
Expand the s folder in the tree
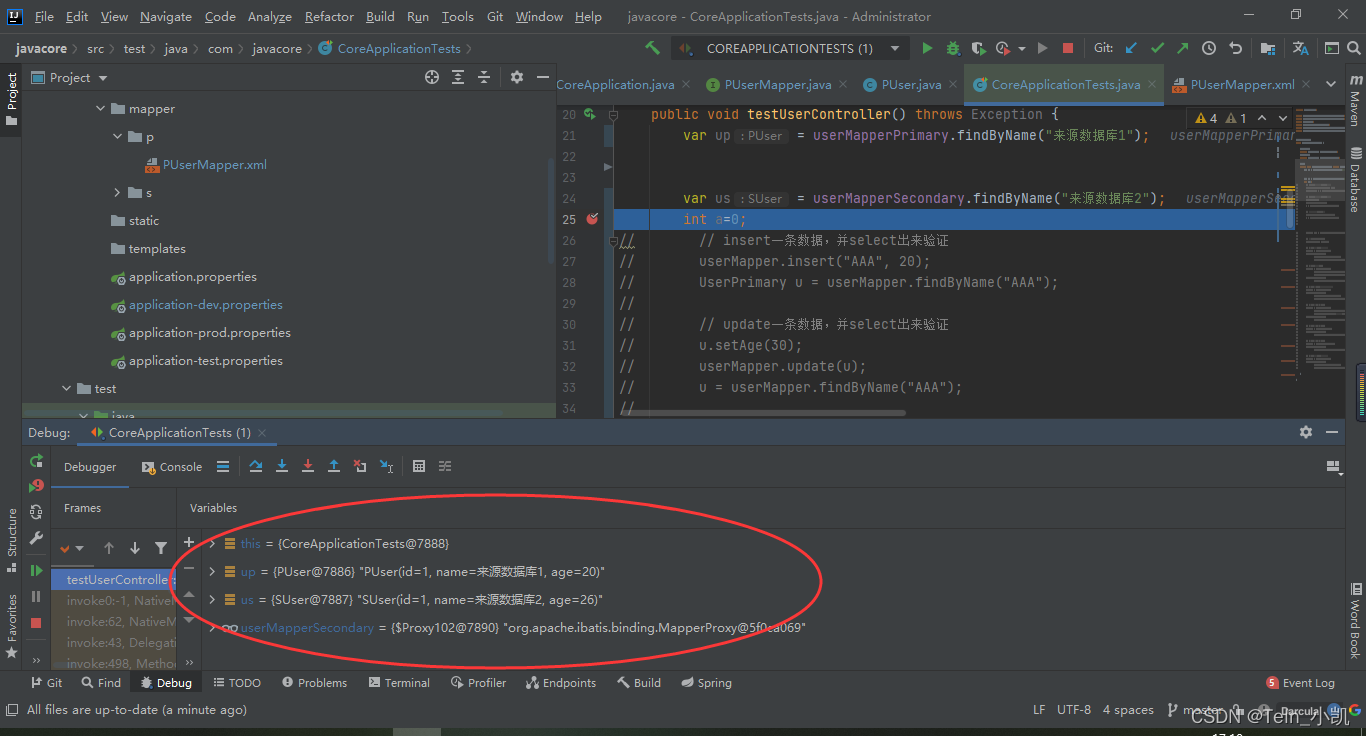pyautogui.click(x=117, y=193)
